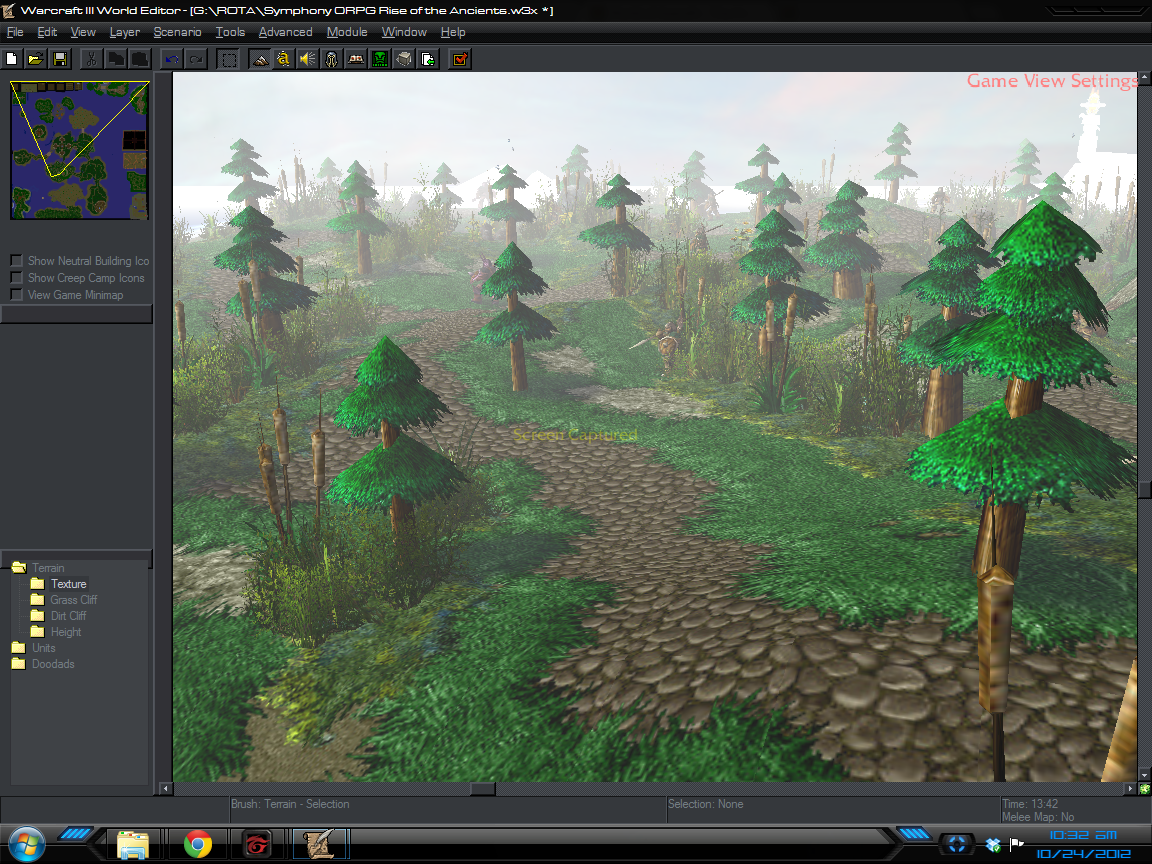
Task: Click the 'Time: 13:42' status text
Action: [1030, 804]
